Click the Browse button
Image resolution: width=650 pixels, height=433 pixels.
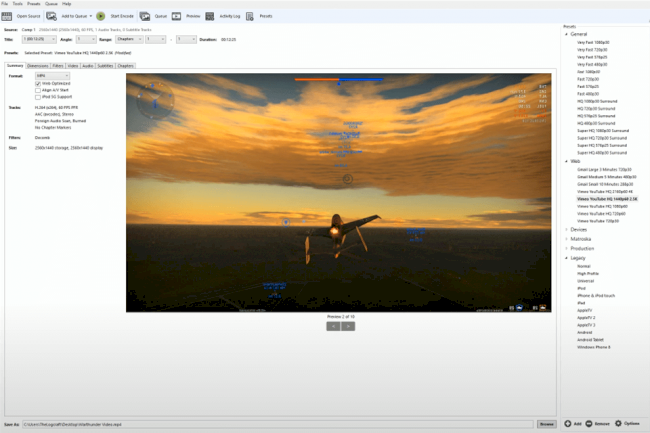tap(547, 424)
